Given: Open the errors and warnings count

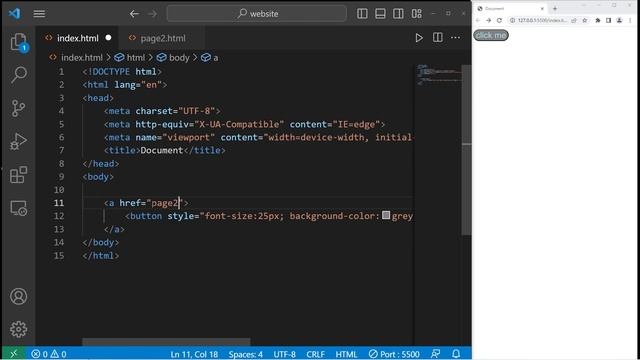Looking at the screenshot, I should [x=49, y=354].
